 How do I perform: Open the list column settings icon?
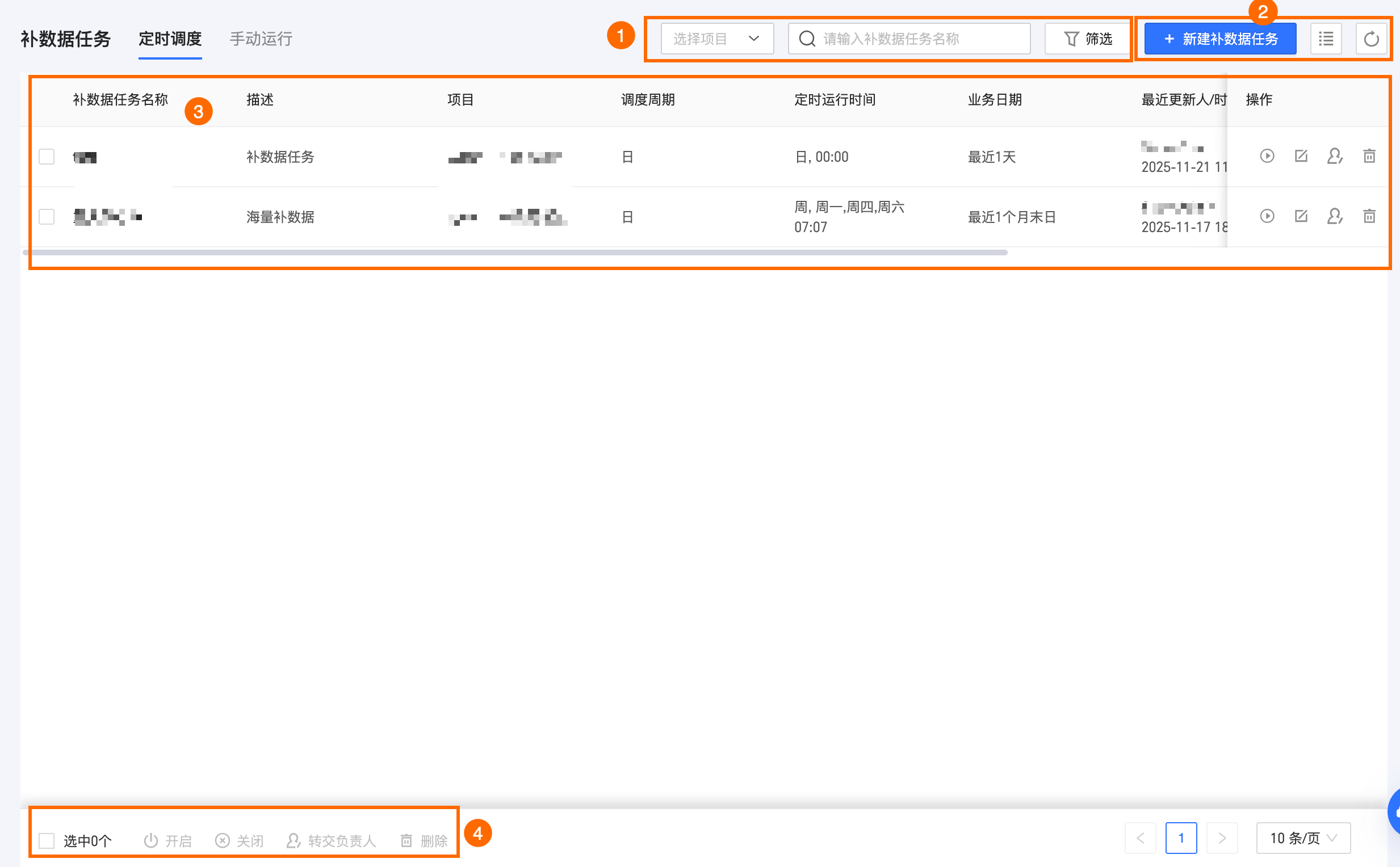click(1326, 39)
